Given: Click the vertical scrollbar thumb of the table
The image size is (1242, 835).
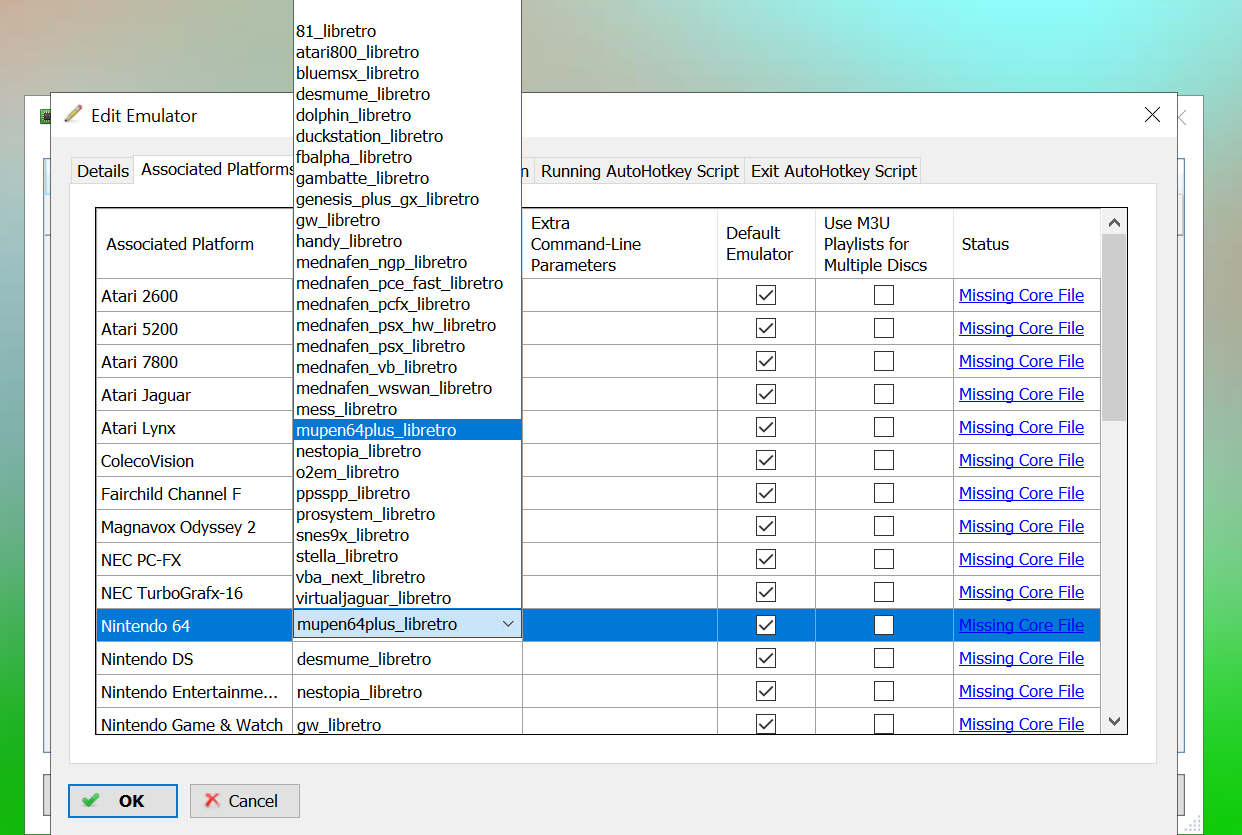Looking at the screenshot, I should pos(1114,326).
